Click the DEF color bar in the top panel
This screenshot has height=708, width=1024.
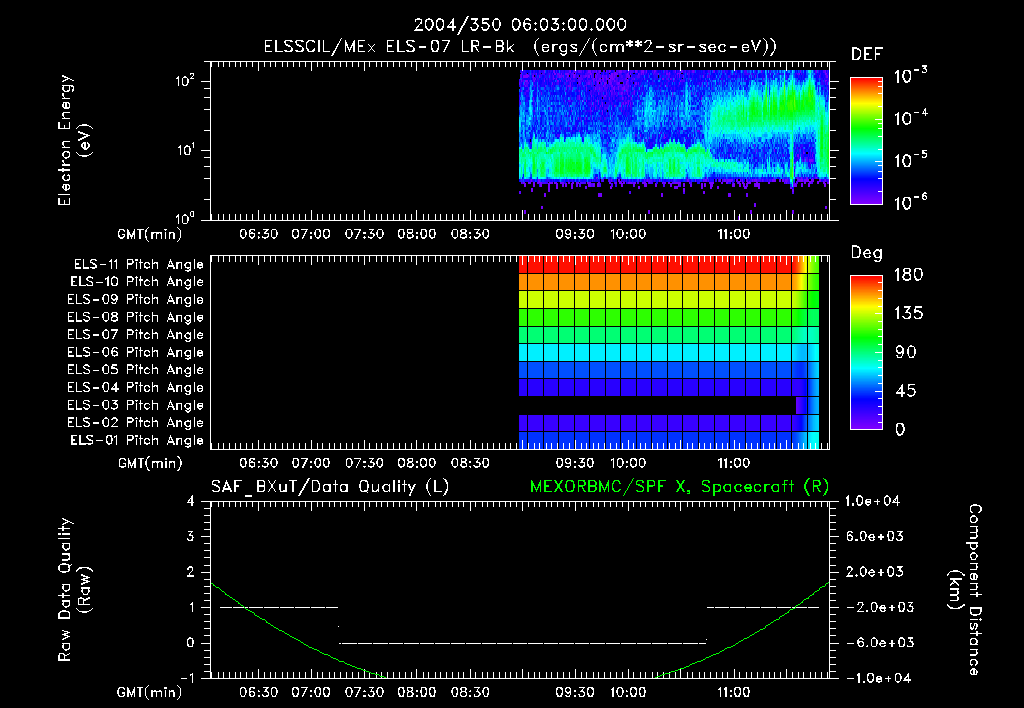point(866,141)
